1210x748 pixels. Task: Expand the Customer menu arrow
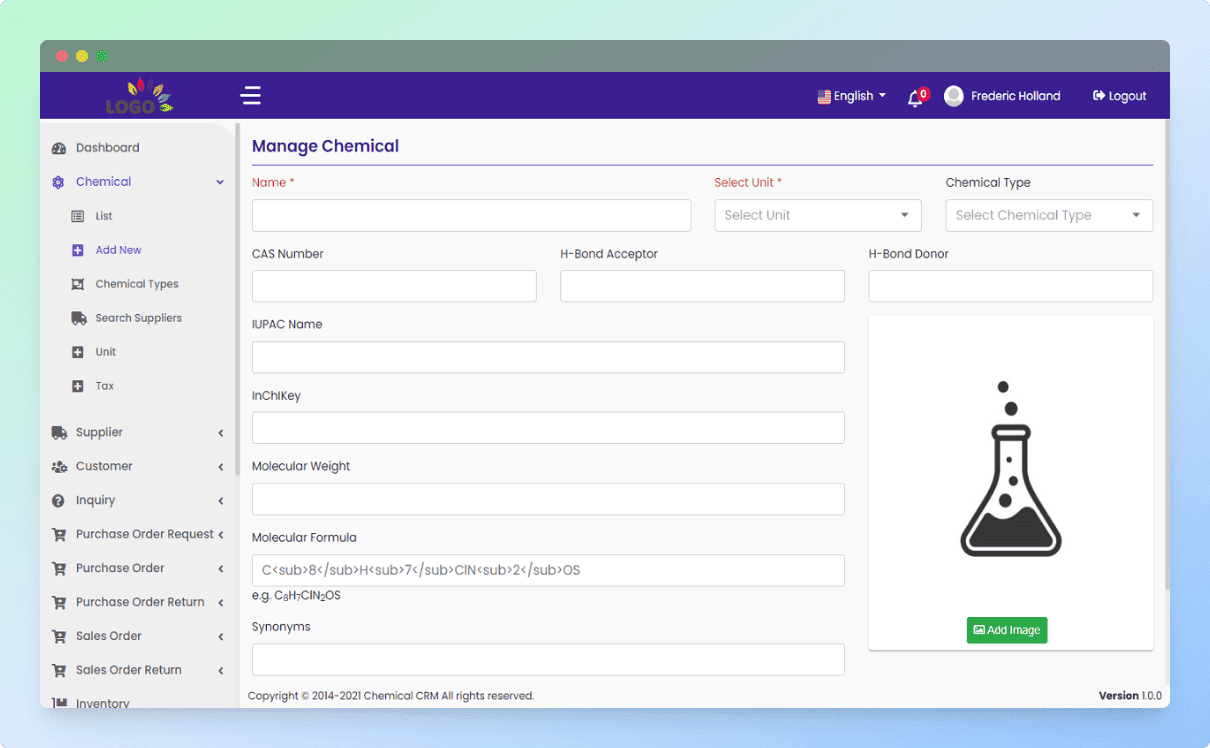pyautogui.click(x=220, y=467)
